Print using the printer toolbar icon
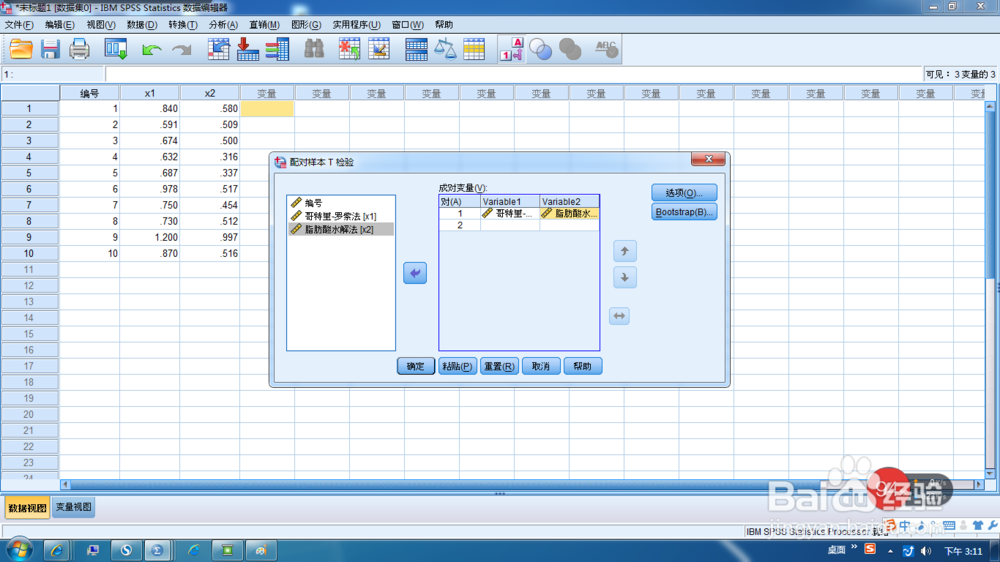Screen dimensions: 1000x562 pos(79,49)
